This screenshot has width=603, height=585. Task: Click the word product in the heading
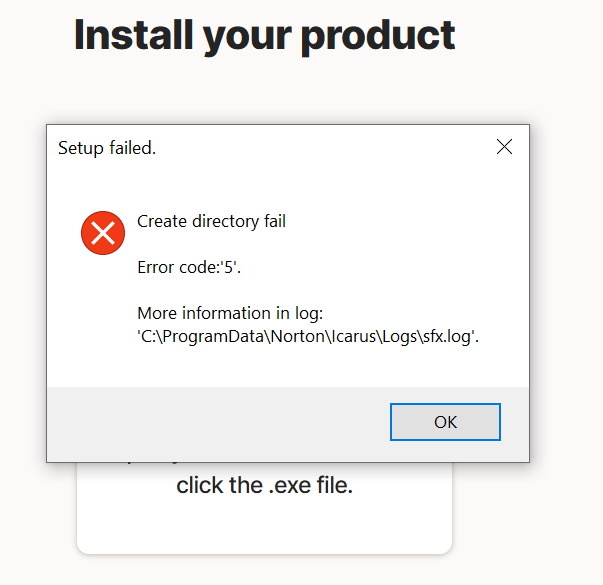pos(378,37)
